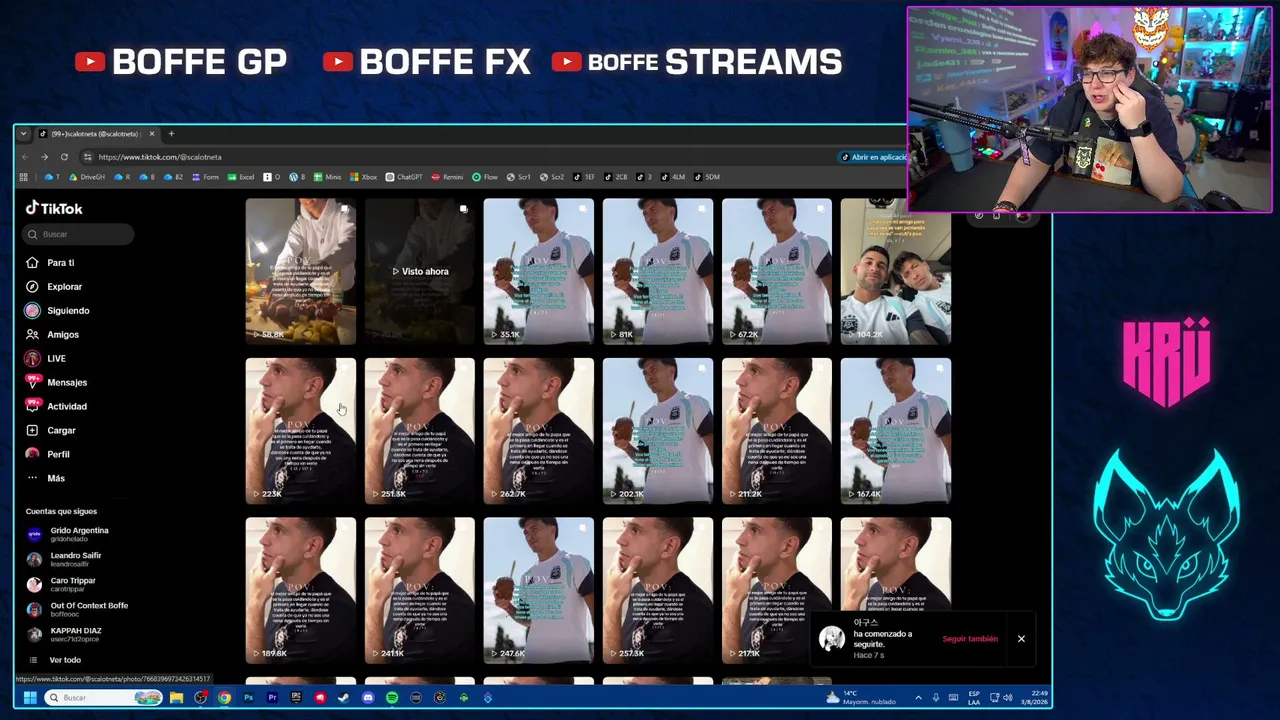Switch to Chrome on the taskbar
The height and width of the screenshot is (720, 1280).
tap(224, 698)
